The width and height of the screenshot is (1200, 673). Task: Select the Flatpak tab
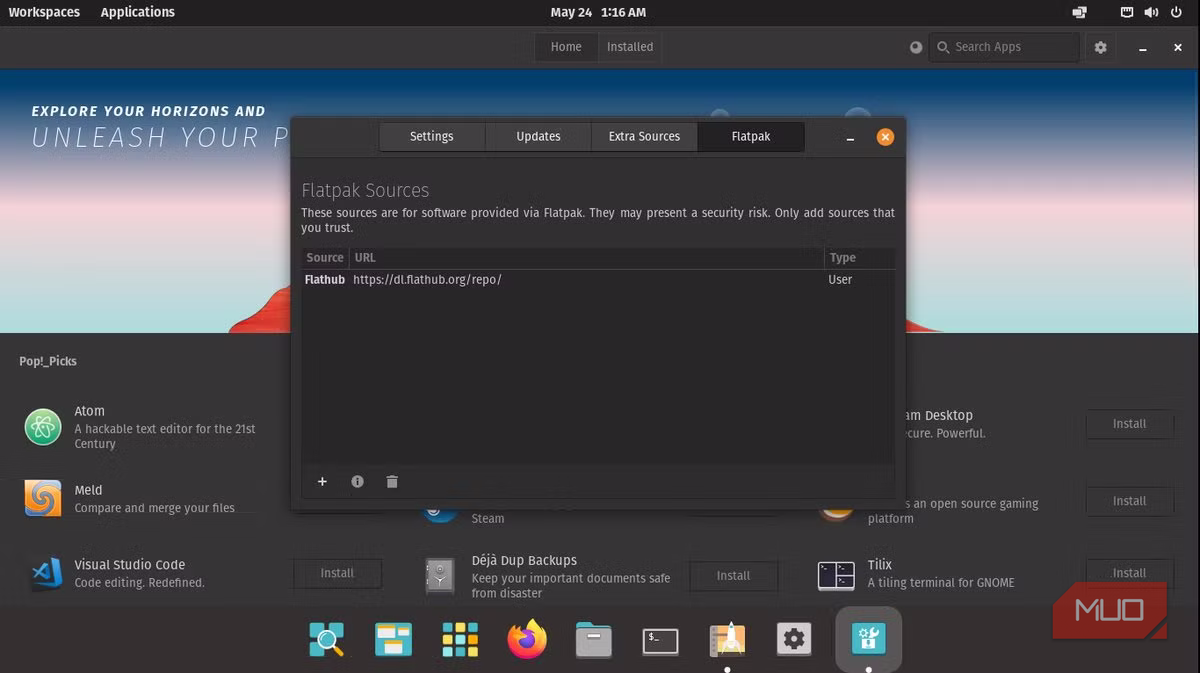751,137
